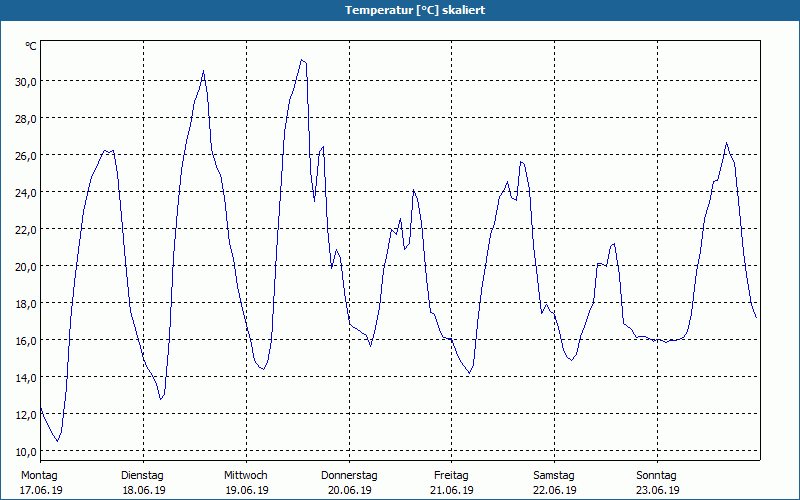Click the 22.06.19 date label

[x=555, y=490]
